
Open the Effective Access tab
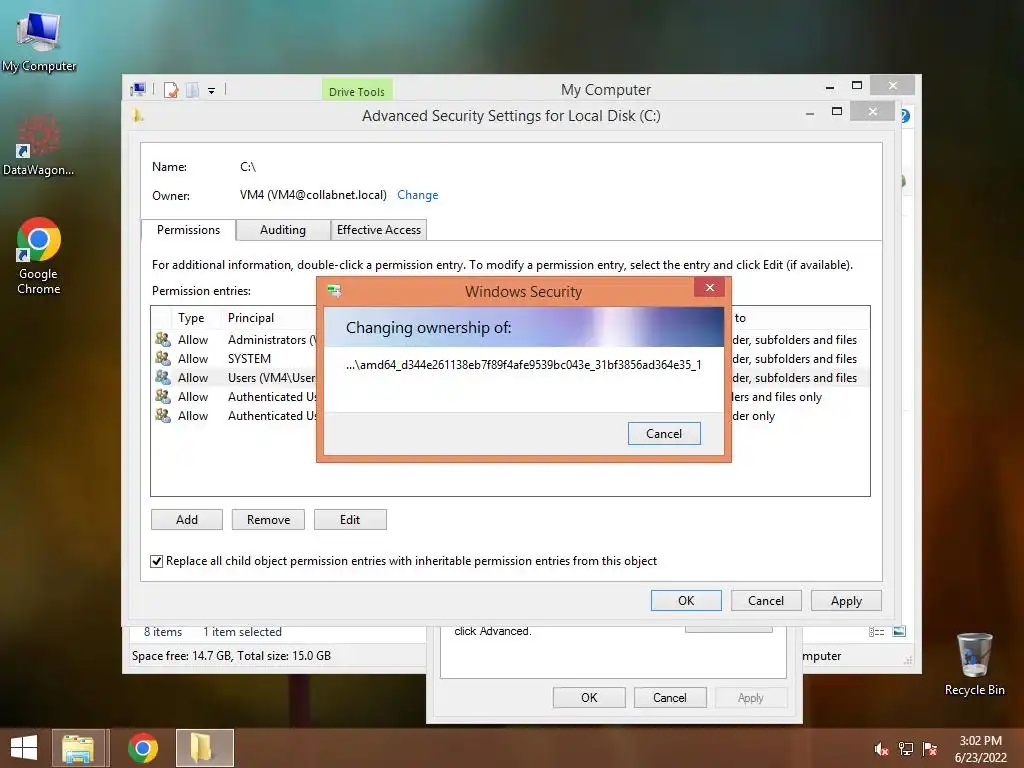pyautogui.click(x=379, y=230)
